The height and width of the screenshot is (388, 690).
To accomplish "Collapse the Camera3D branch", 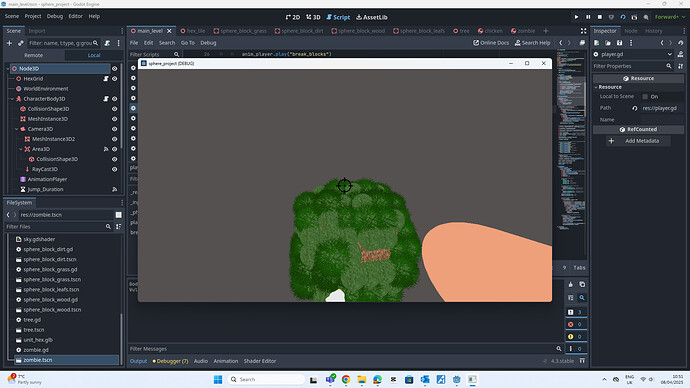I will click(x=17, y=129).
